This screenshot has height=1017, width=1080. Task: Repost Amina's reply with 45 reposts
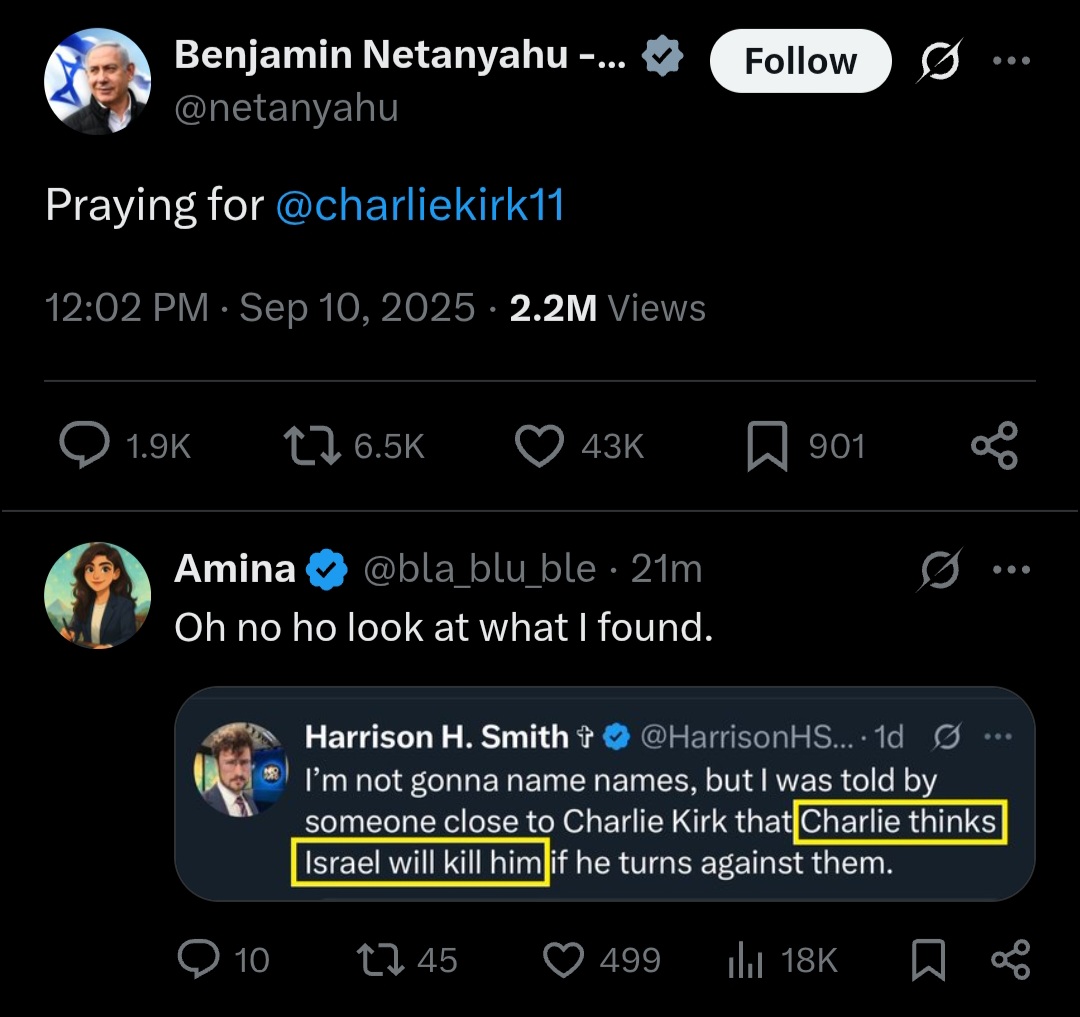(380, 960)
